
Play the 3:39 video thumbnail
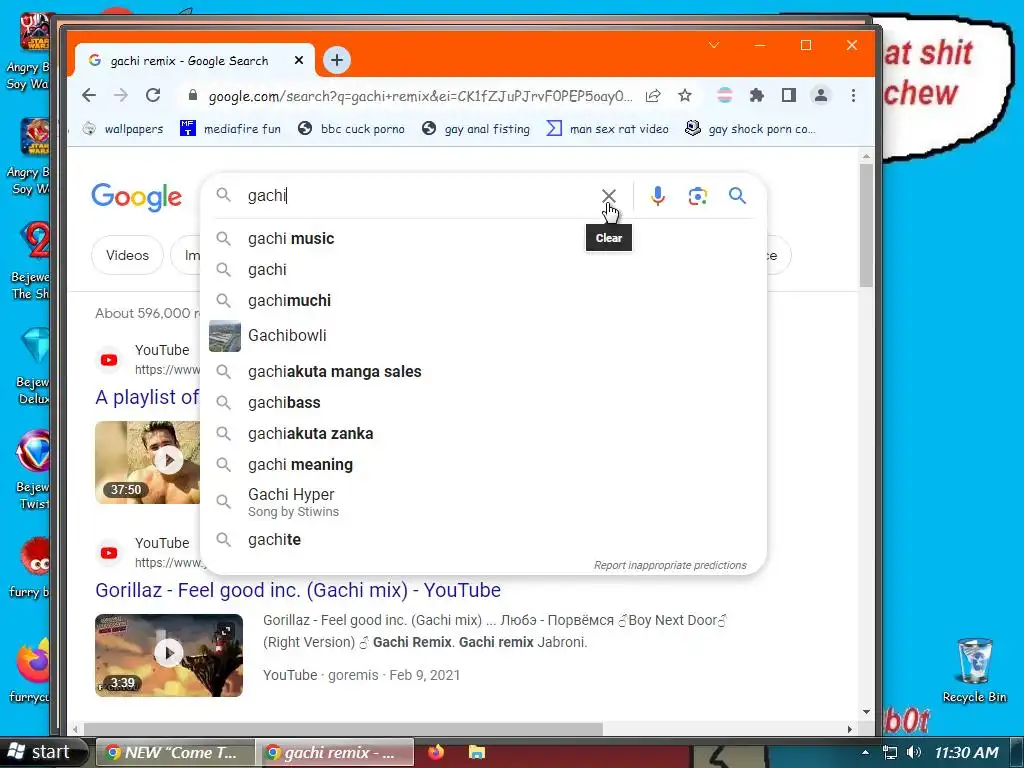[169, 655]
